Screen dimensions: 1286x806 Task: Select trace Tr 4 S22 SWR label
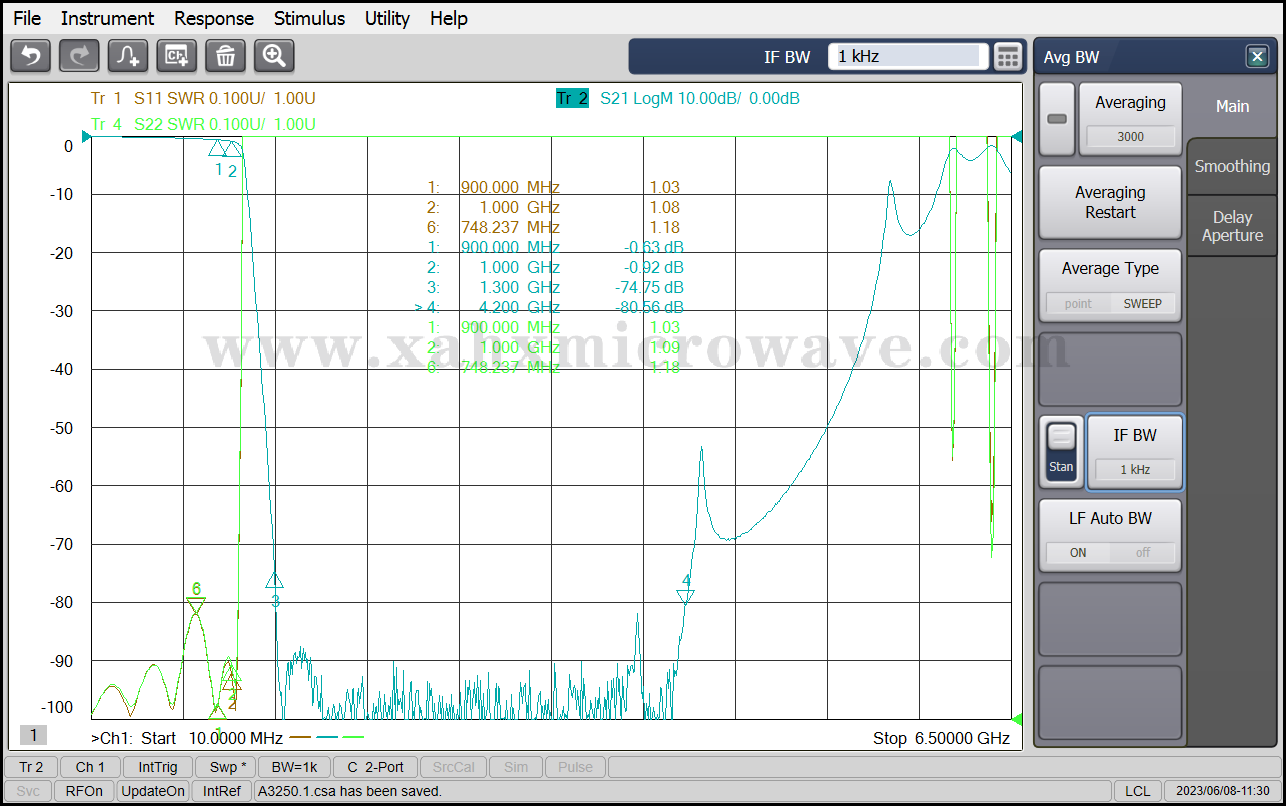203,124
